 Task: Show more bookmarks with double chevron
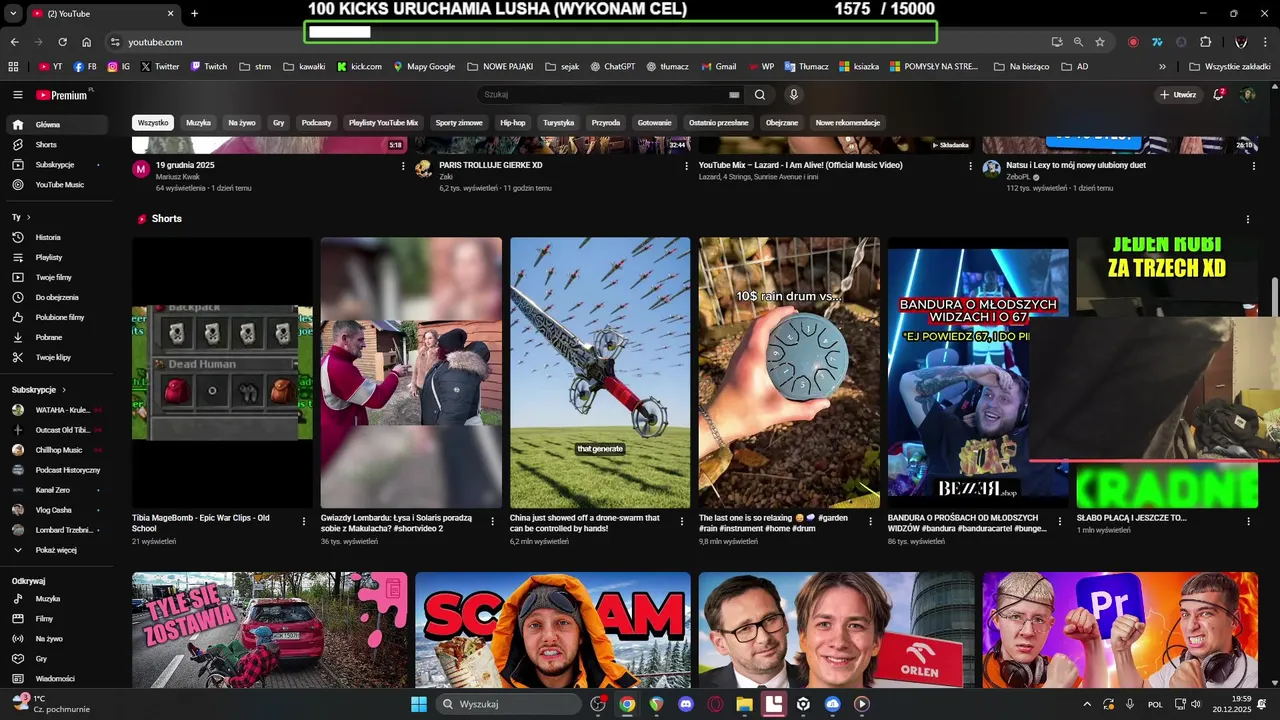pos(1162,67)
